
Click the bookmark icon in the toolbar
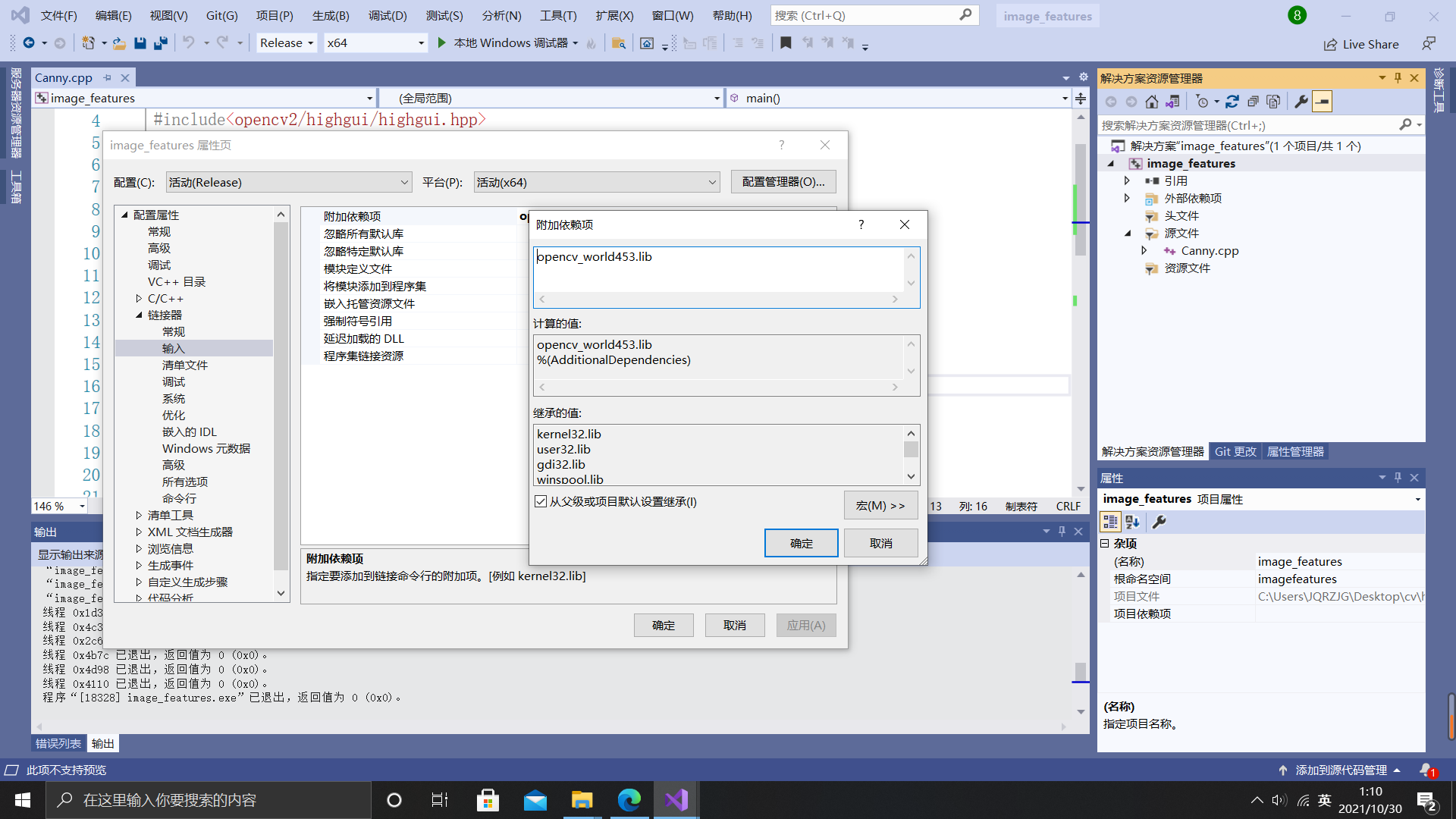click(x=786, y=43)
